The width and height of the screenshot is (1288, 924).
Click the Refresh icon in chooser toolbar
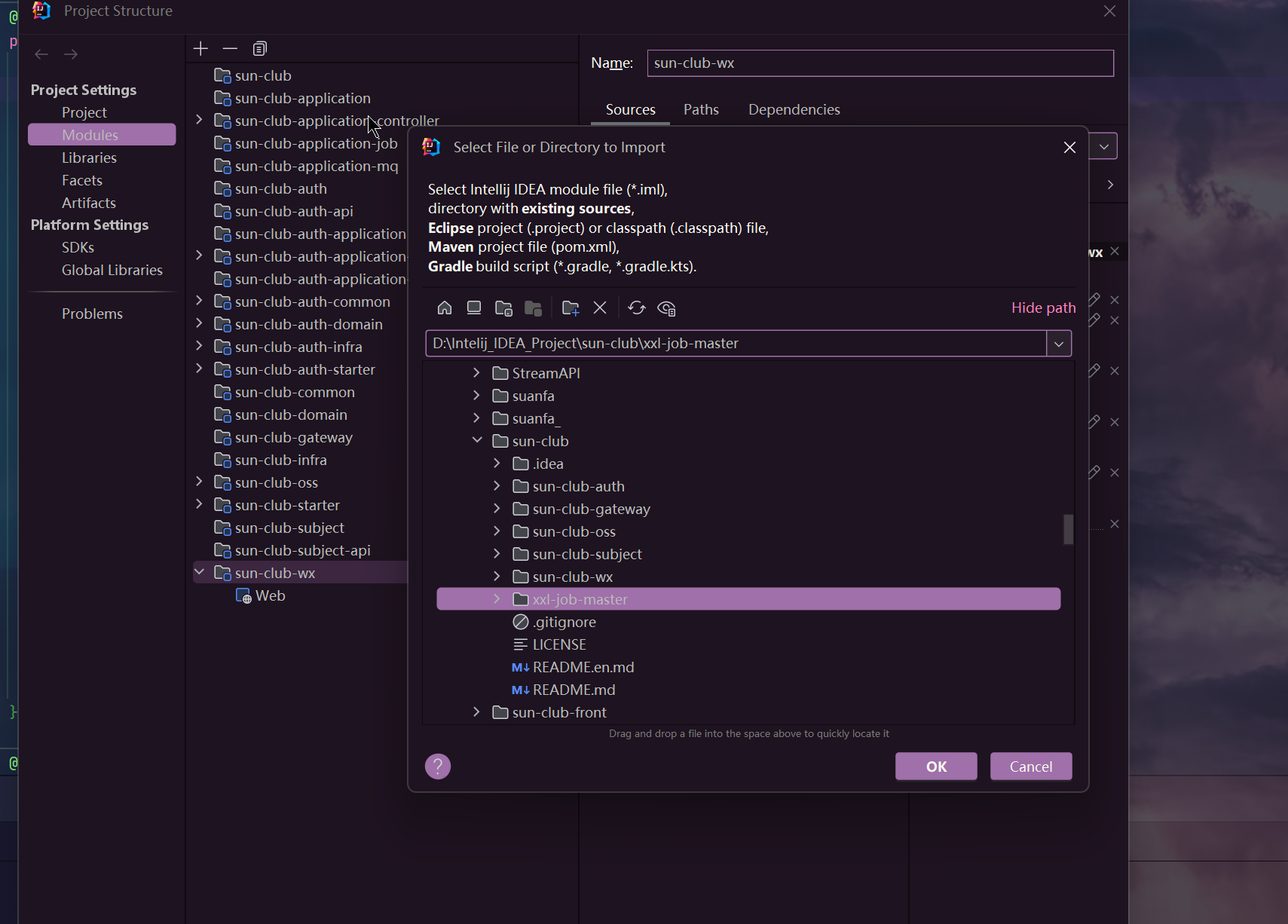click(637, 307)
